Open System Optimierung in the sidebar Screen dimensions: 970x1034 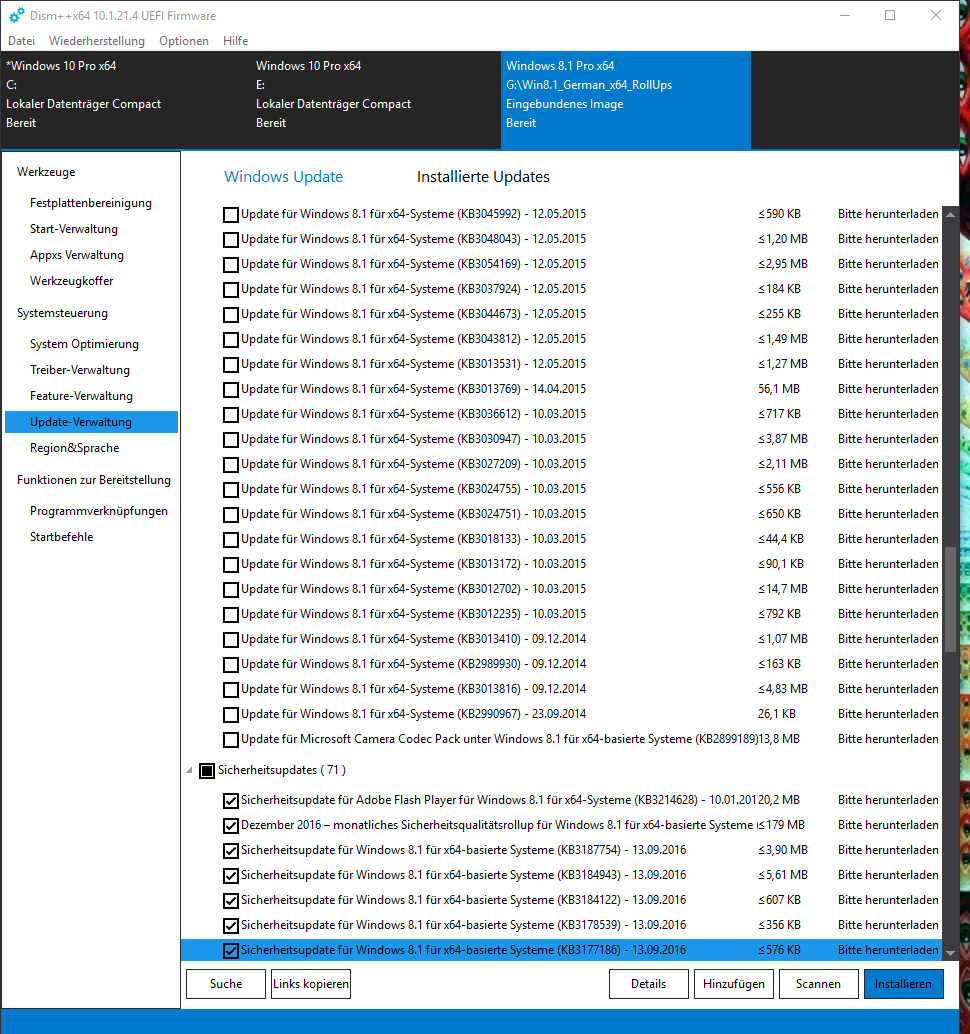click(84, 344)
